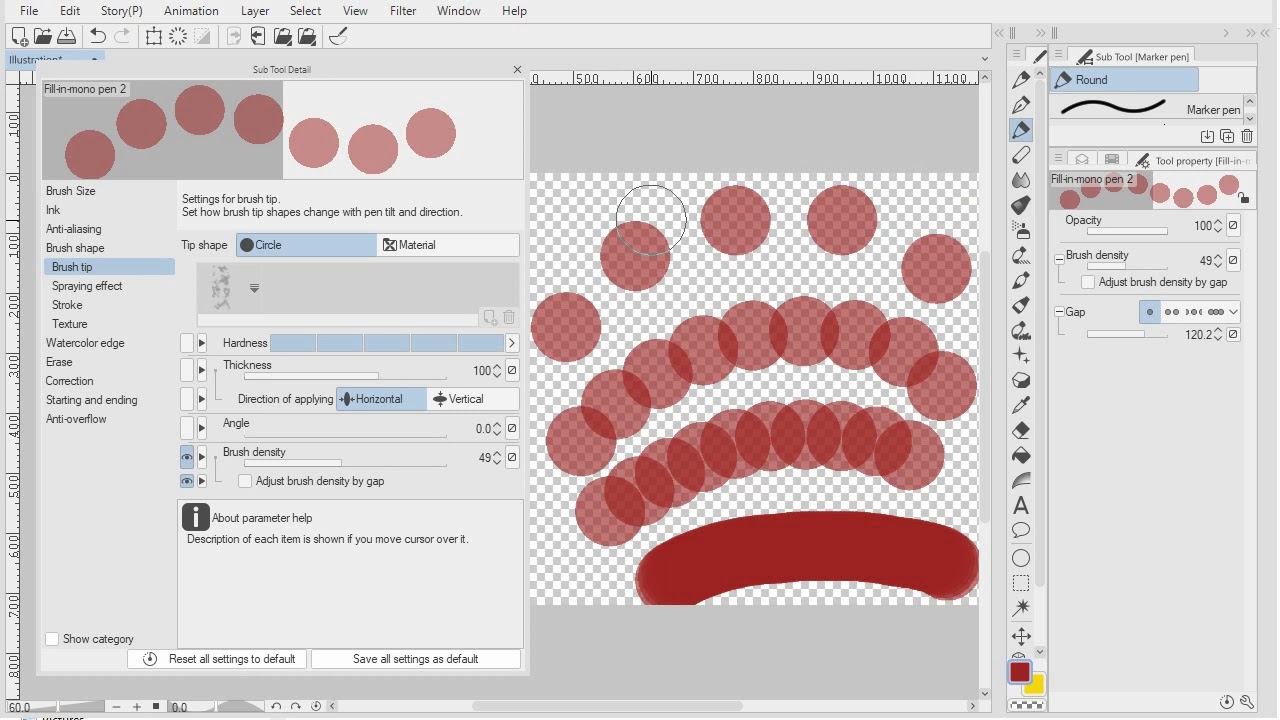Click the yellow sub color swatch
This screenshot has height=720, width=1280.
click(x=1034, y=684)
